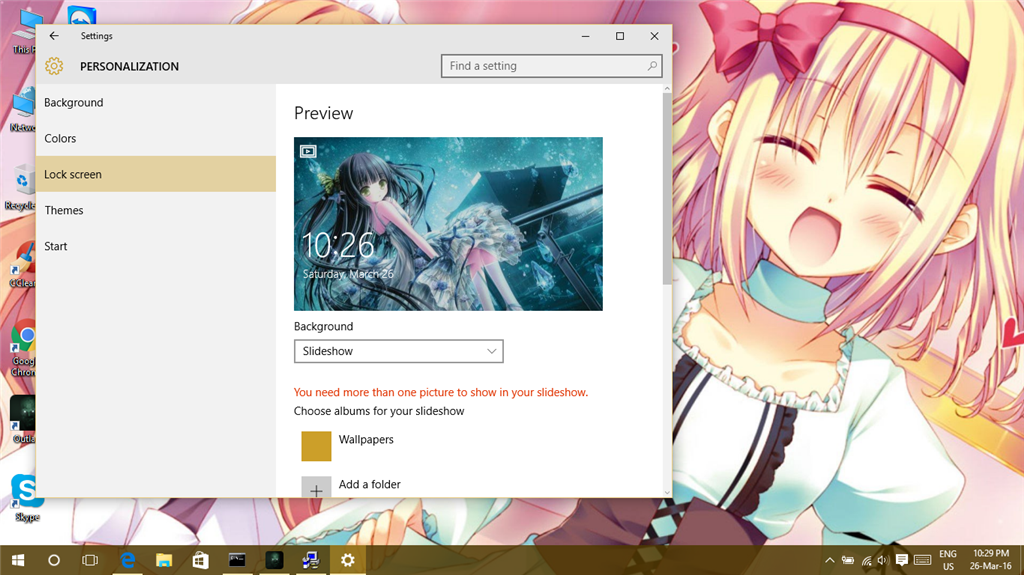The width and height of the screenshot is (1024, 575).
Task: Open the Command Prompt taskbar icon
Action: tap(237, 560)
